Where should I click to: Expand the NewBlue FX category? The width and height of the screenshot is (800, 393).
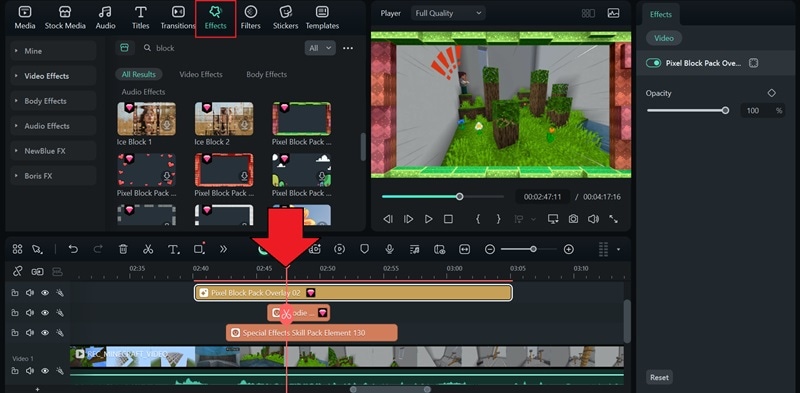coord(53,151)
